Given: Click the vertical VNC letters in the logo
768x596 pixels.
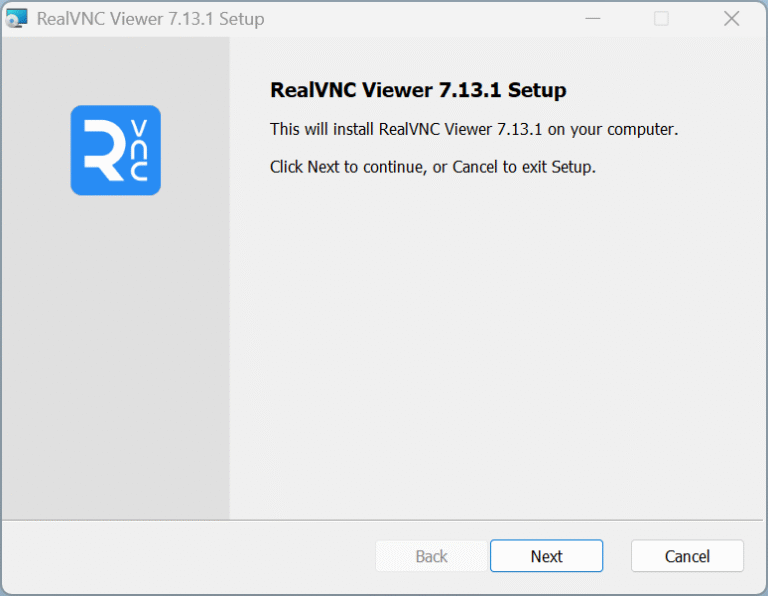Looking at the screenshot, I should tap(139, 151).
